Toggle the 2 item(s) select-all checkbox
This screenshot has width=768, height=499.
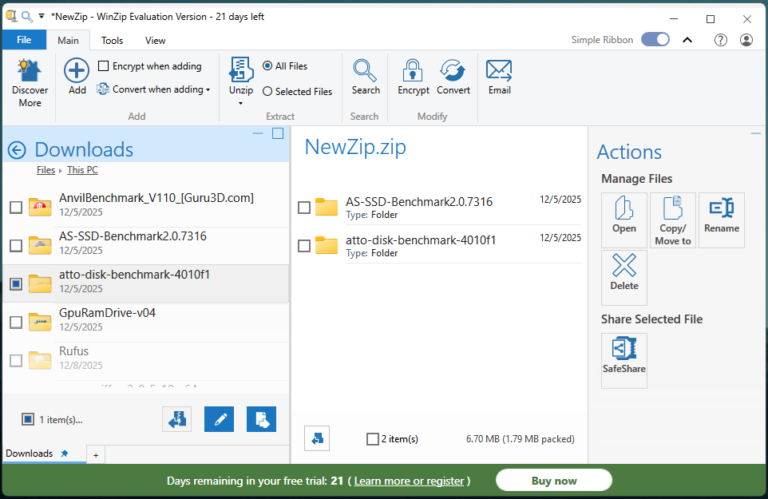point(373,439)
